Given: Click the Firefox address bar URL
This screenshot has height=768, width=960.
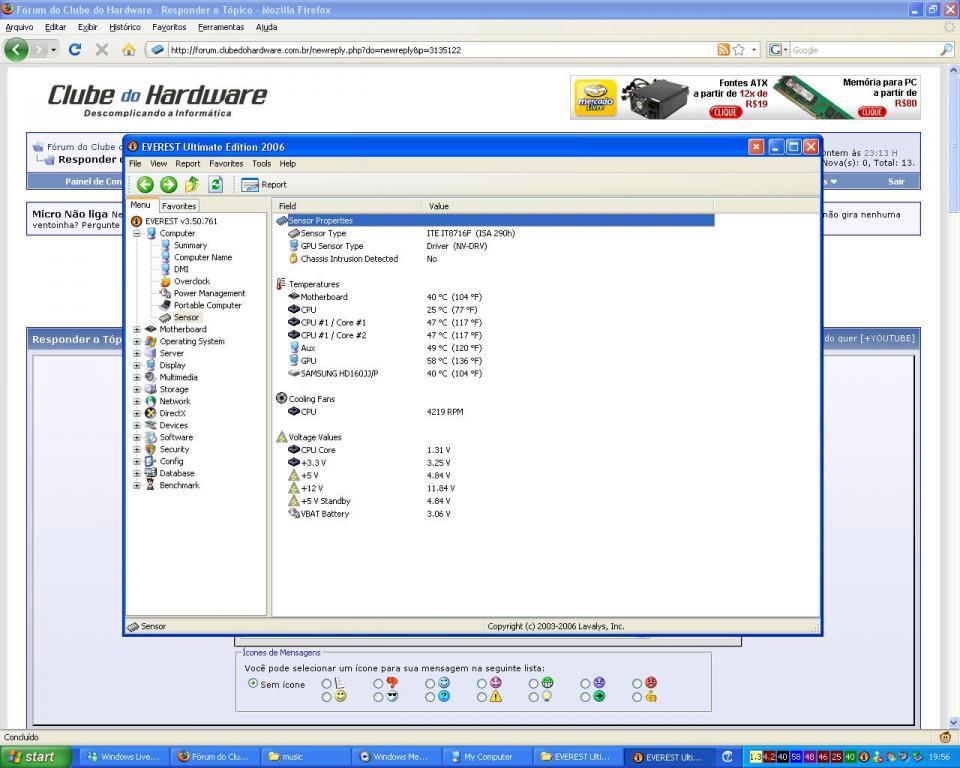Looking at the screenshot, I should pos(316,50).
